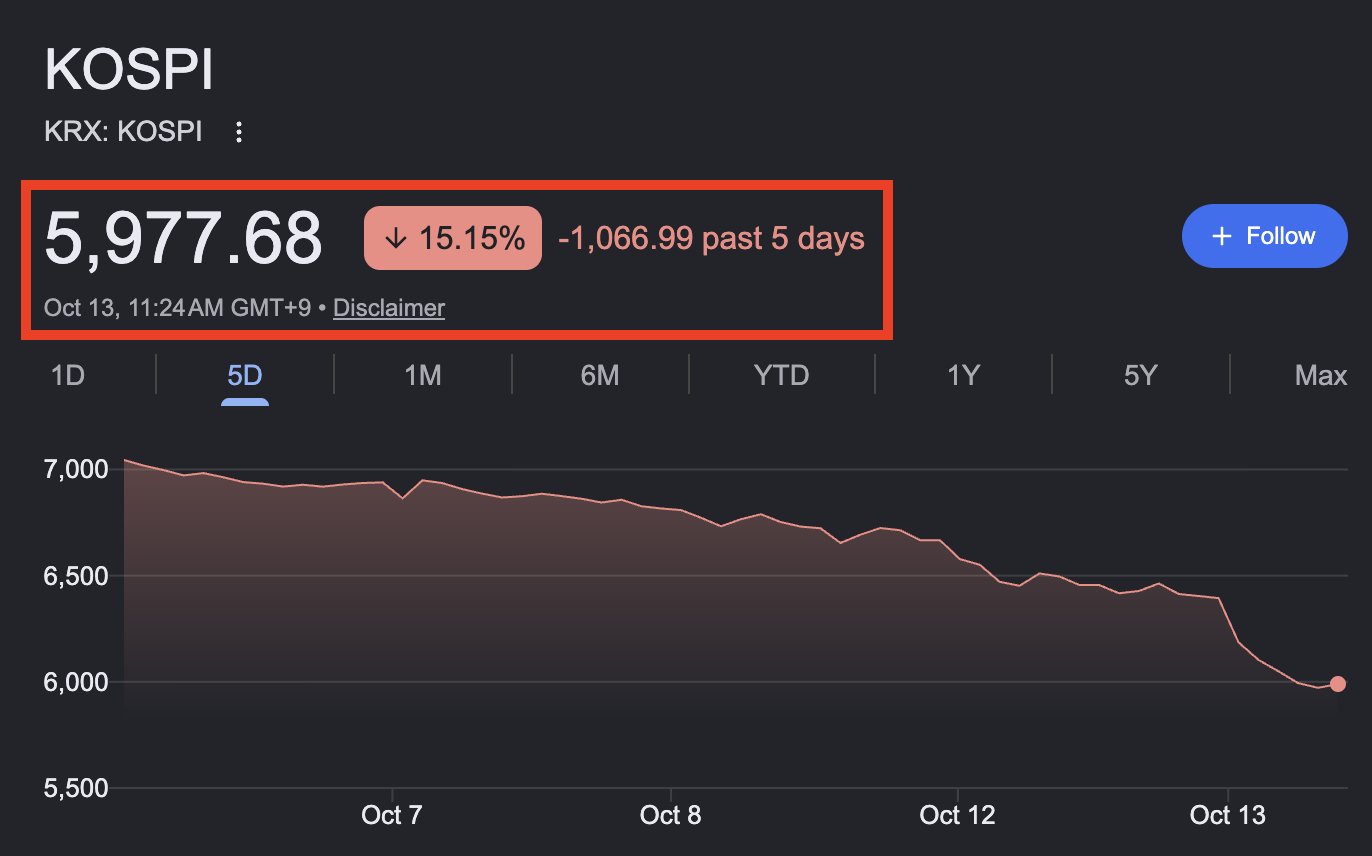Click the KRX: KOSPI ticker label
The height and width of the screenshot is (856, 1372).
tap(123, 132)
